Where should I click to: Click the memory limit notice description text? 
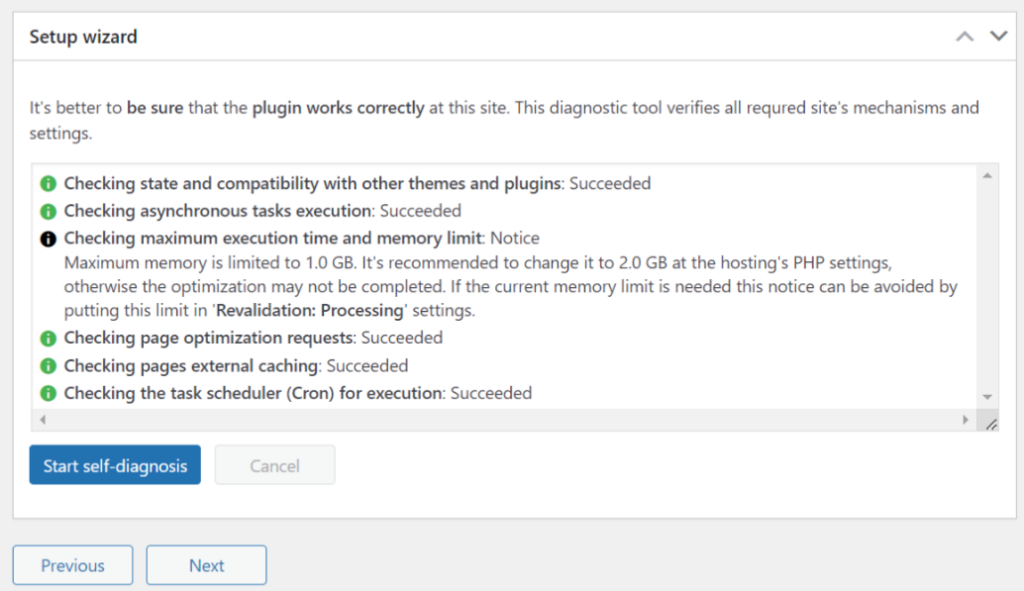point(511,287)
